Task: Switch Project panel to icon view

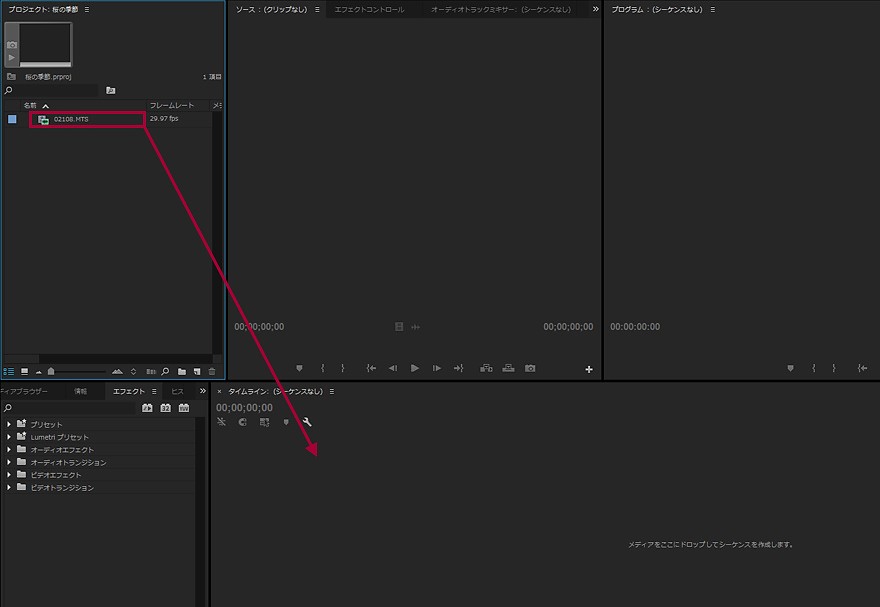Action: [24, 371]
